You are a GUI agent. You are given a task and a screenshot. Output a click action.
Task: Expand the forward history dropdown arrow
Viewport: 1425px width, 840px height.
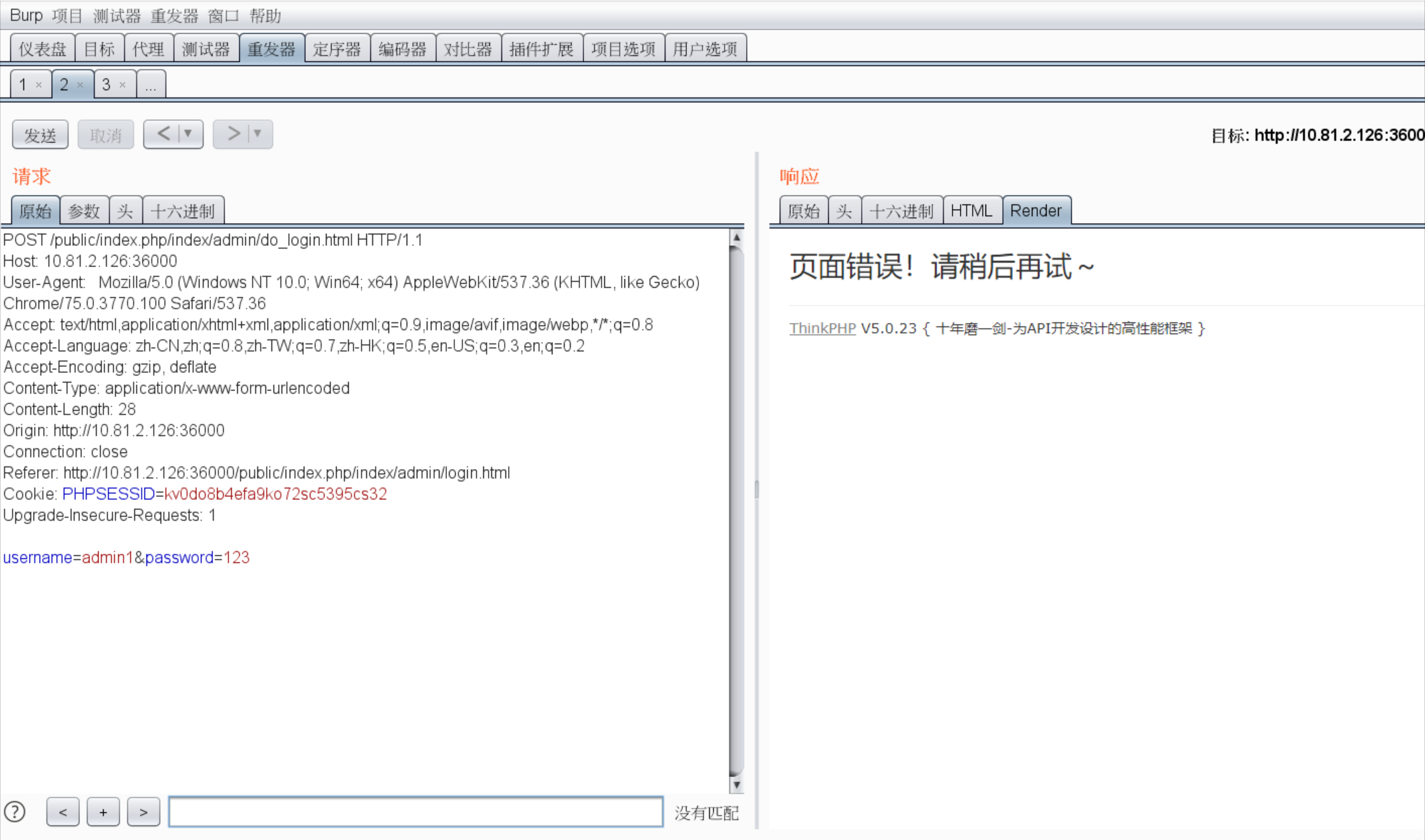coord(258,134)
